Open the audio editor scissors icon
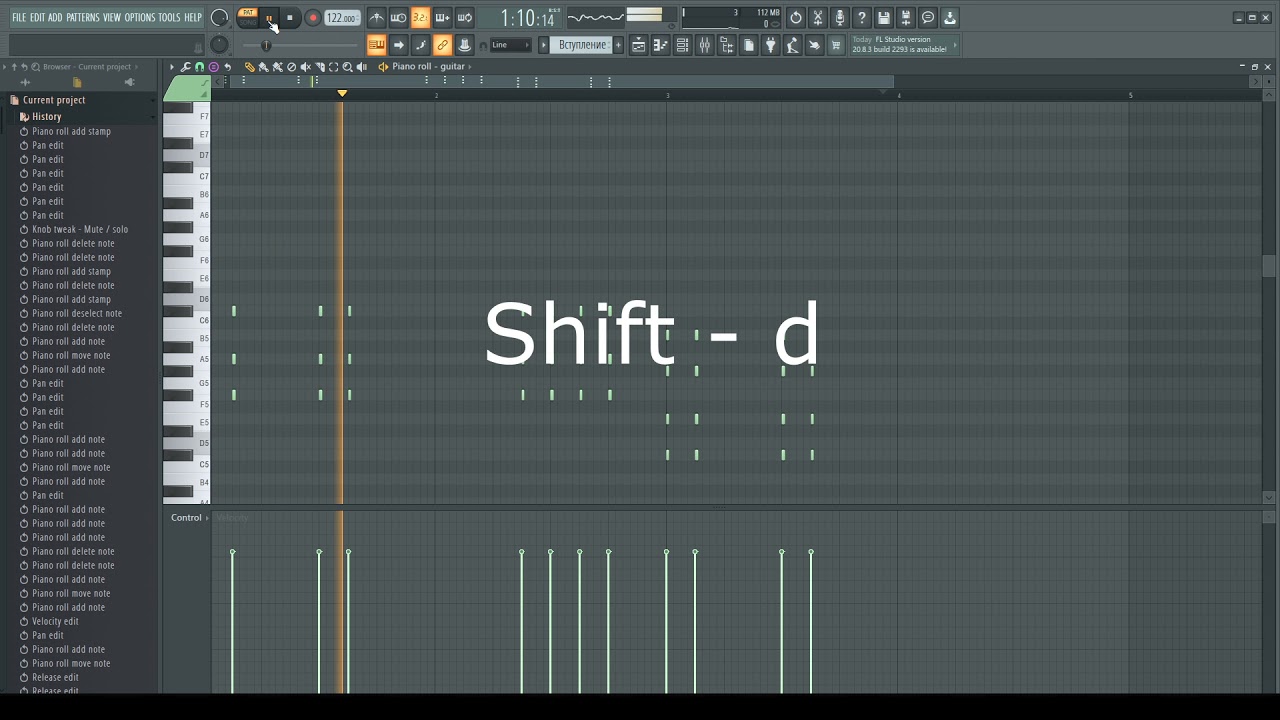The image size is (1280, 720). pyautogui.click(x=818, y=18)
